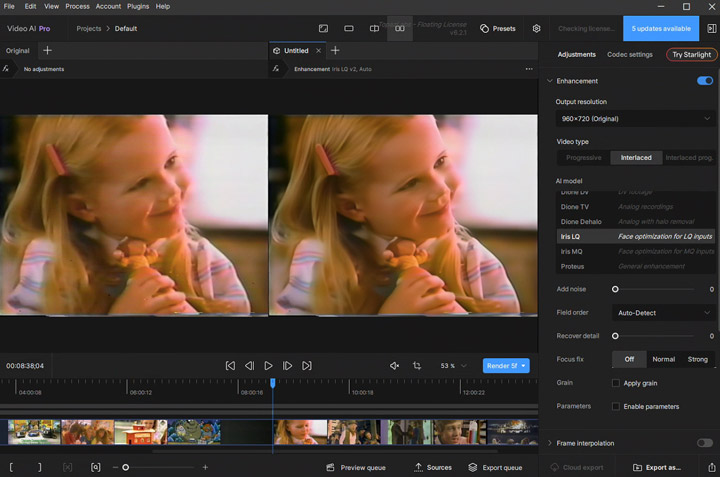Open the Output resolution dropdown
The image size is (720, 477).
[635, 118]
